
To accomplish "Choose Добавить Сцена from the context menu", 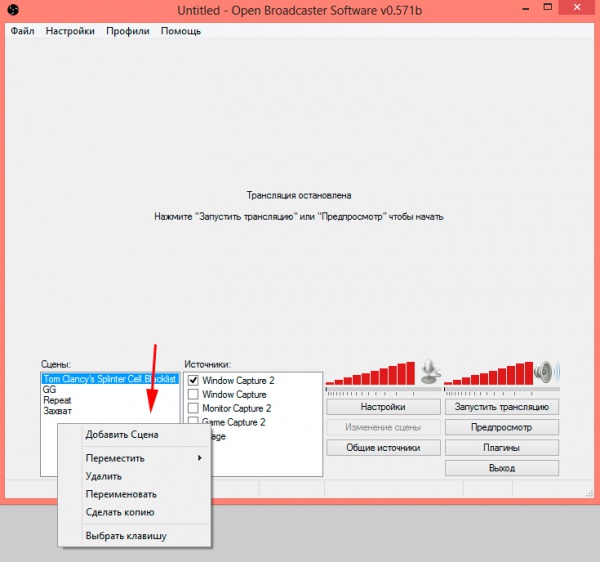I will click(x=121, y=435).
